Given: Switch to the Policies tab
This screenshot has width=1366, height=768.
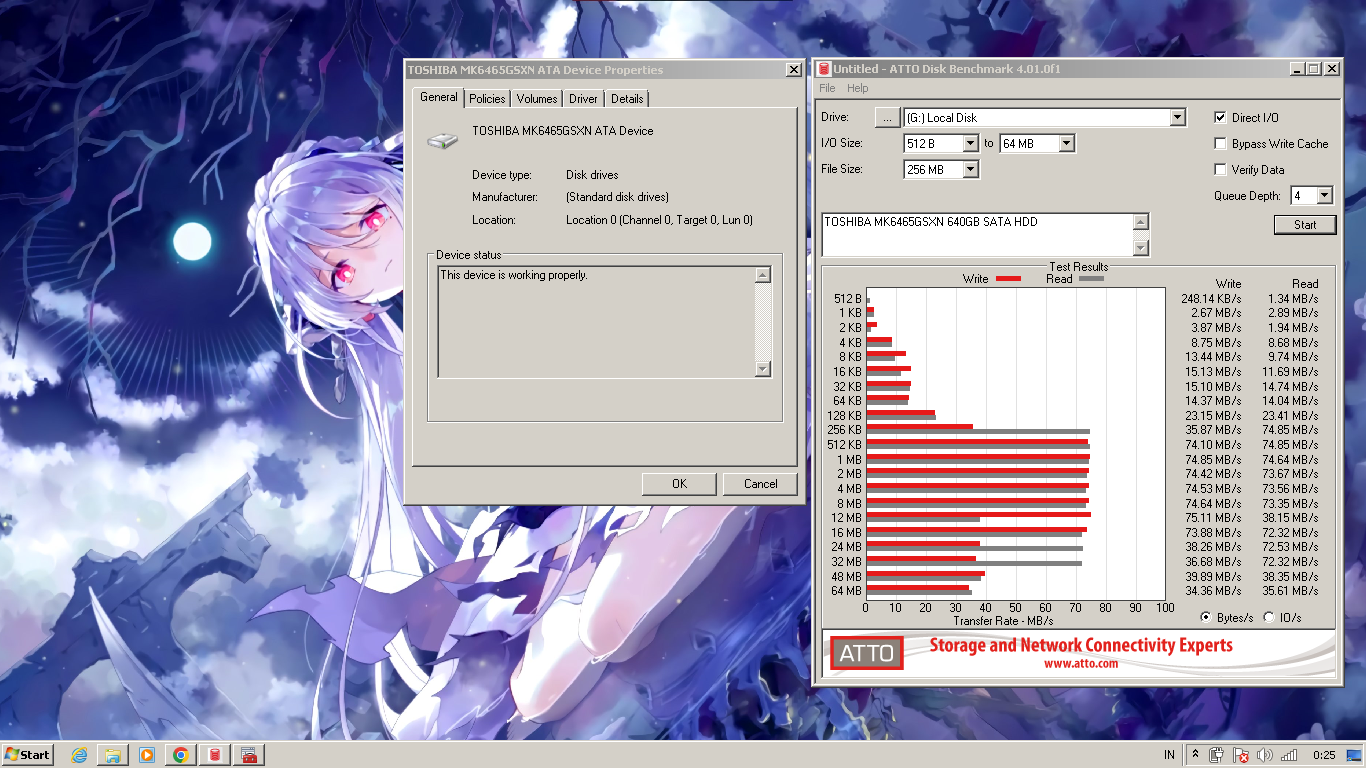Looking at the screenshot, I should point(487,98).
